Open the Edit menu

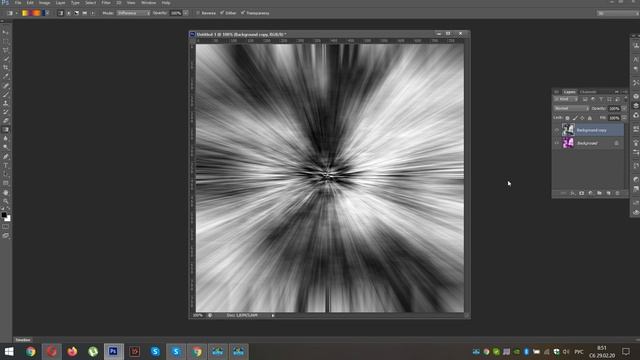point(30,2)
